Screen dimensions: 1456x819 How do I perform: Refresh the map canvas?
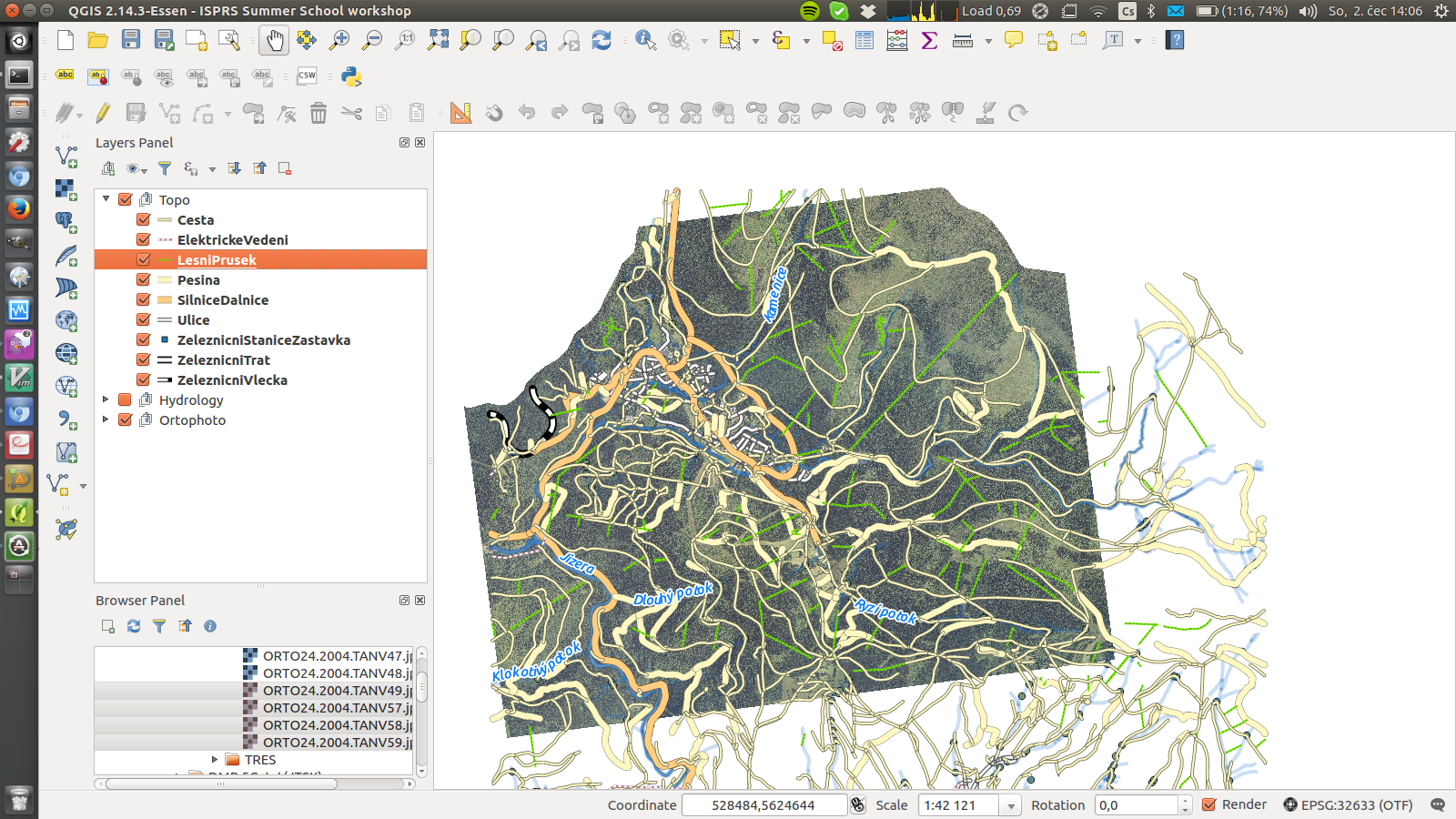coord(602,40)
